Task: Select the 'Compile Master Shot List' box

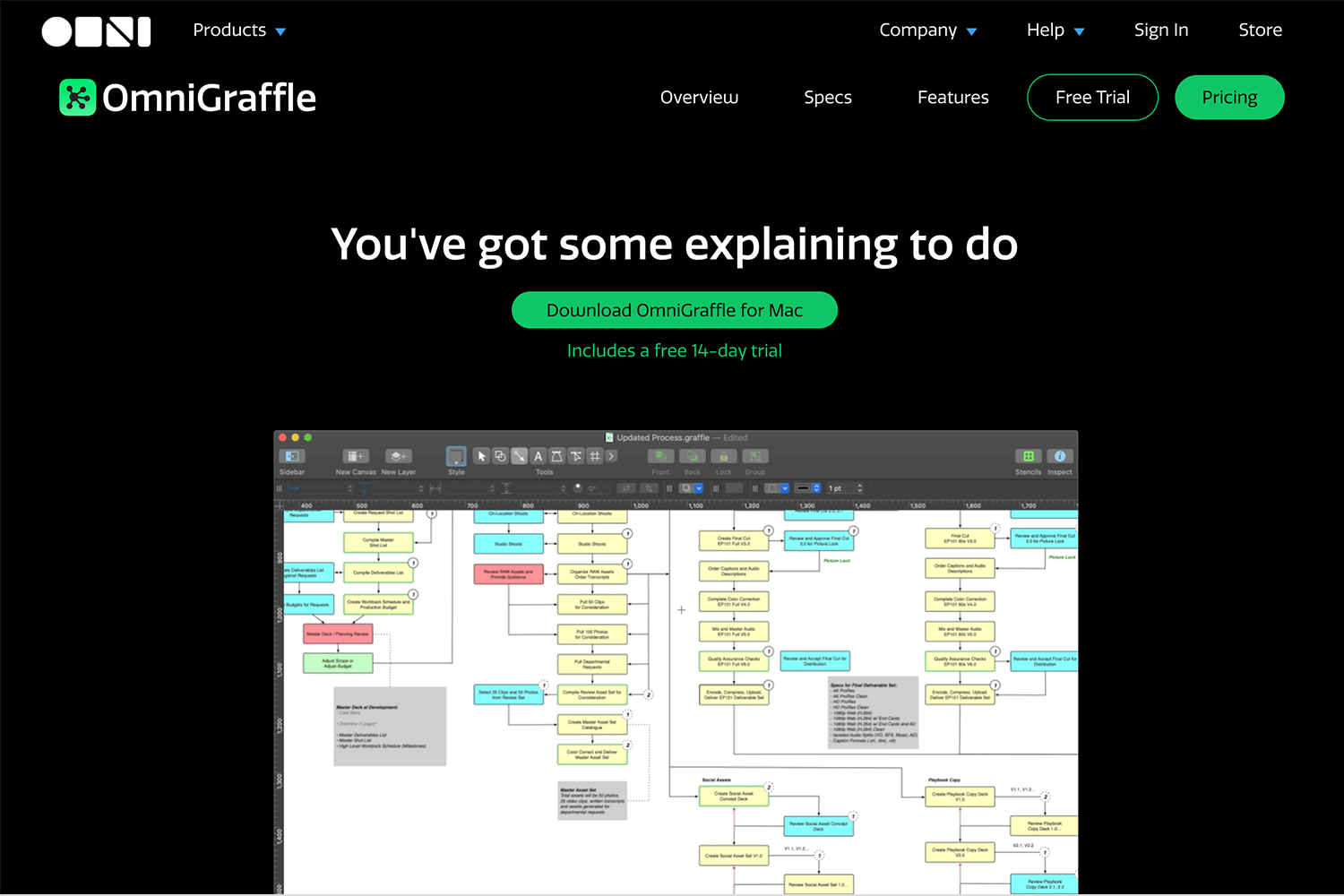Action: coord(378,542)
